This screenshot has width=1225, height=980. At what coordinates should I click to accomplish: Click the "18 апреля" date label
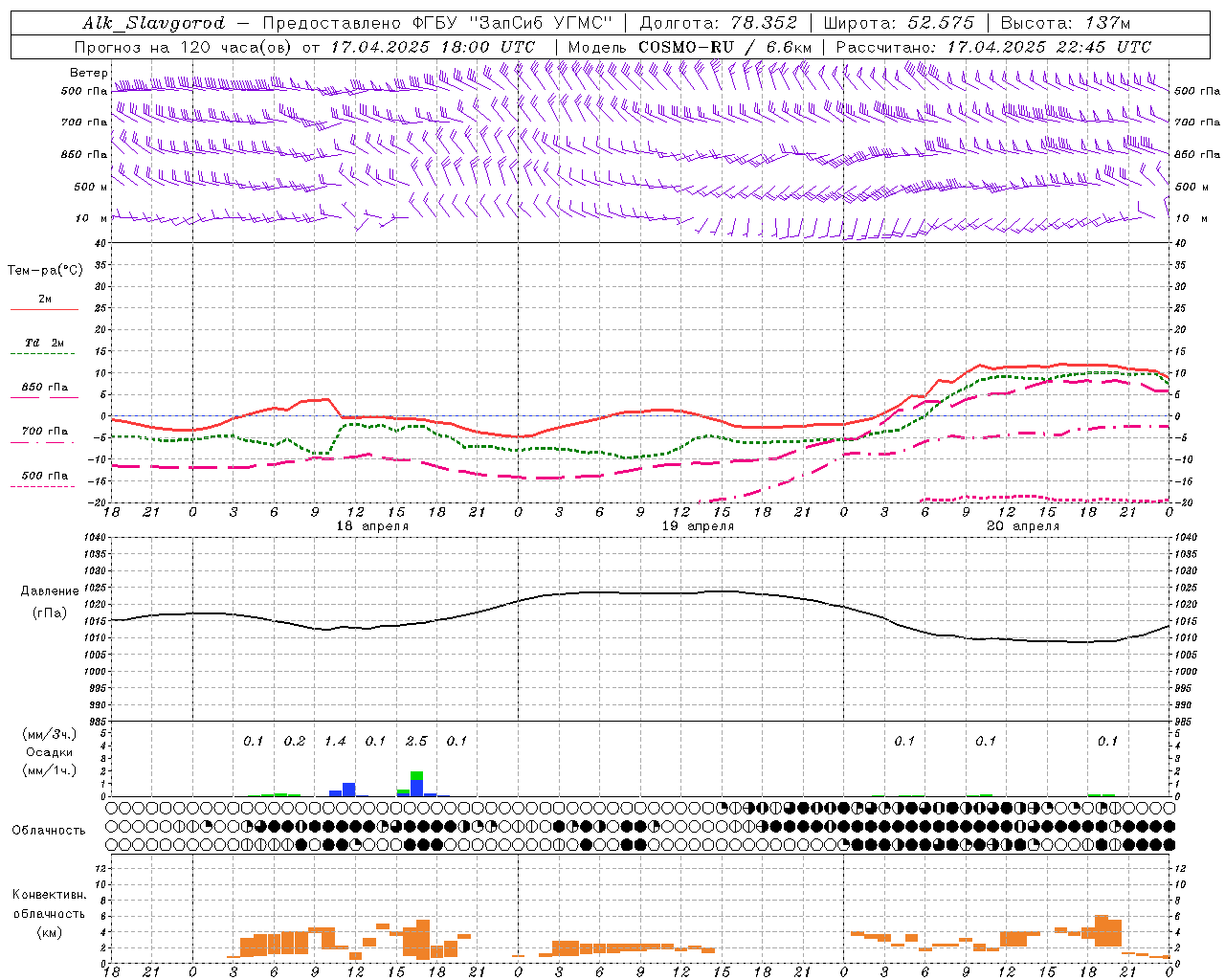(x=372, y=526)
